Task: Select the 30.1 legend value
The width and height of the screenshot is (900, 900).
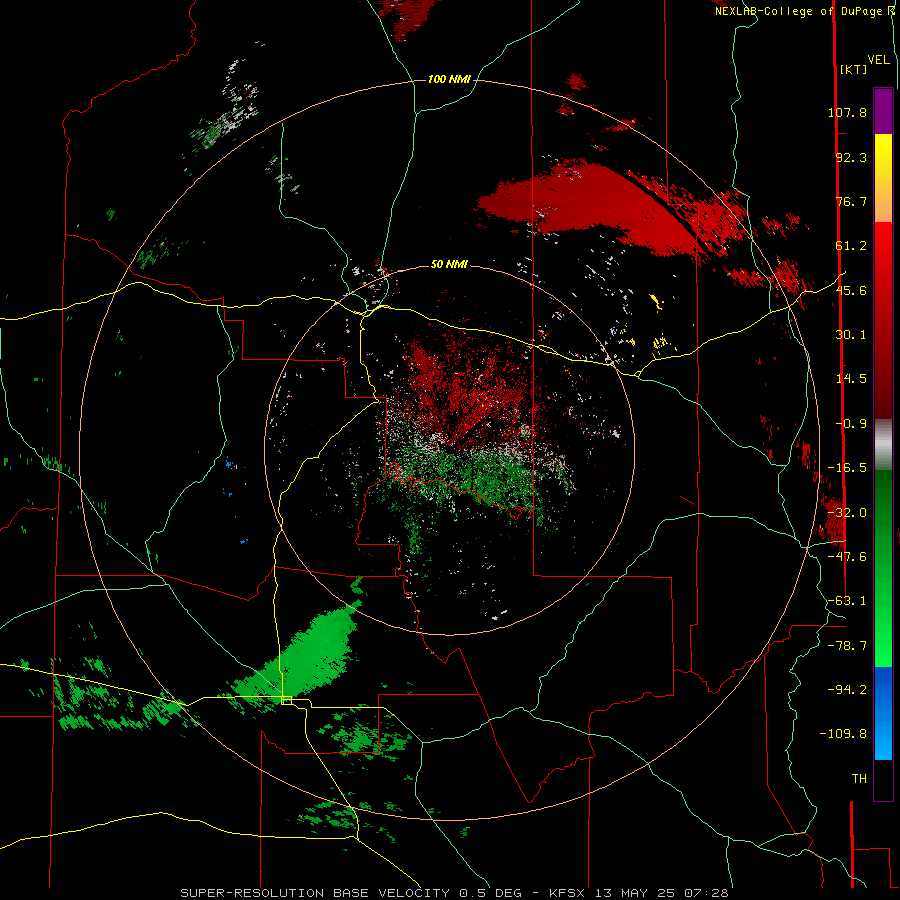Action: [851, 335]
